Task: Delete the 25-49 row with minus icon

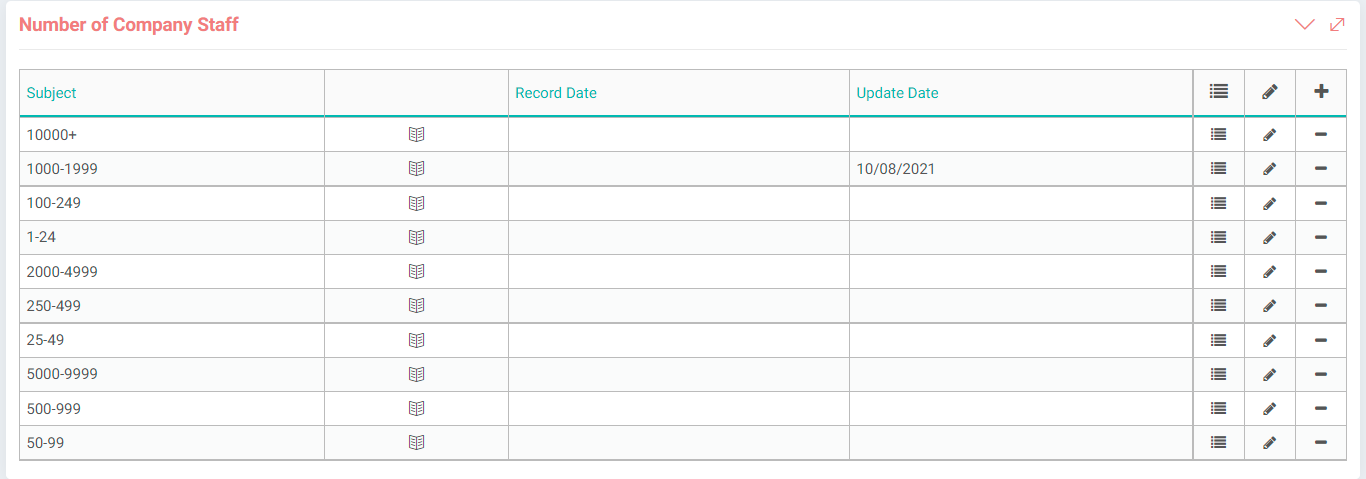Action: coord(1321,340)
